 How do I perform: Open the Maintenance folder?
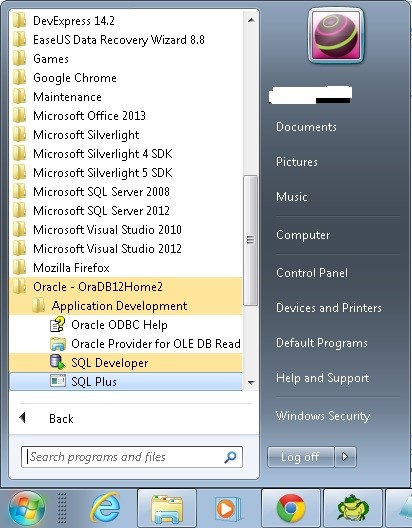click(126, 97)
